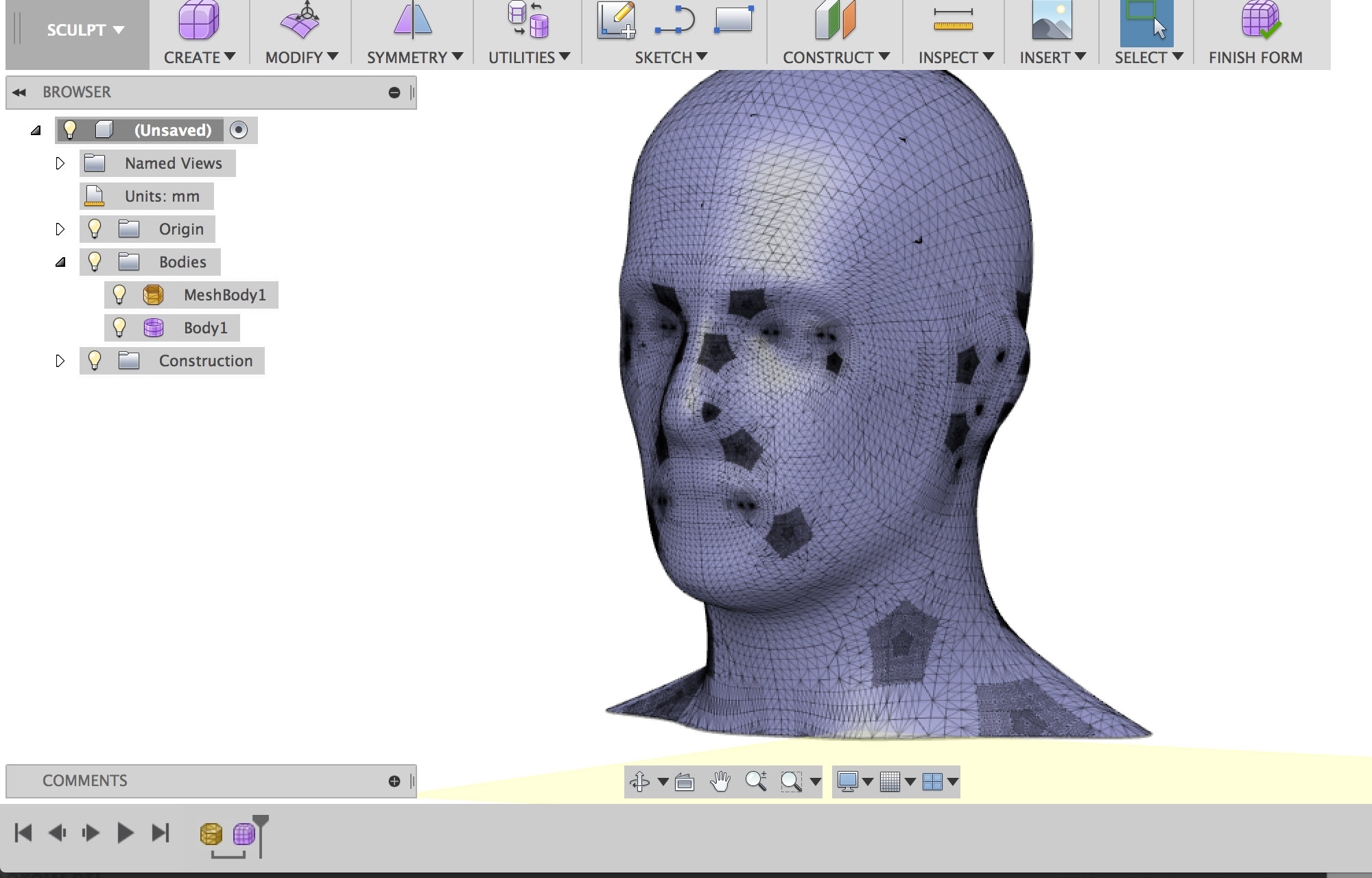1372x878 pixels.
Task: Activate the Unsaved component radio button
Action: click(x=239, y=130)
